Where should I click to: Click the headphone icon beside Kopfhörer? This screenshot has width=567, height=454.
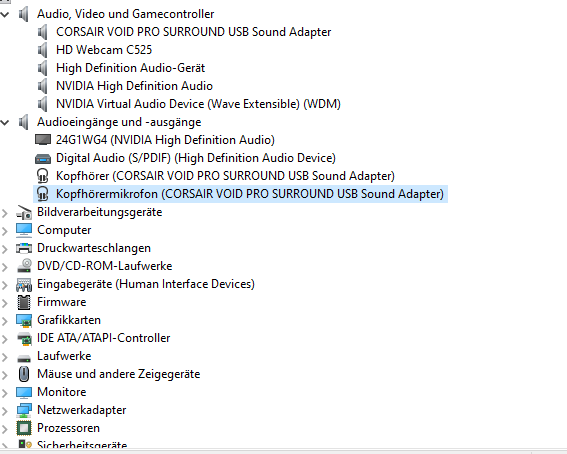click(43, 176)
